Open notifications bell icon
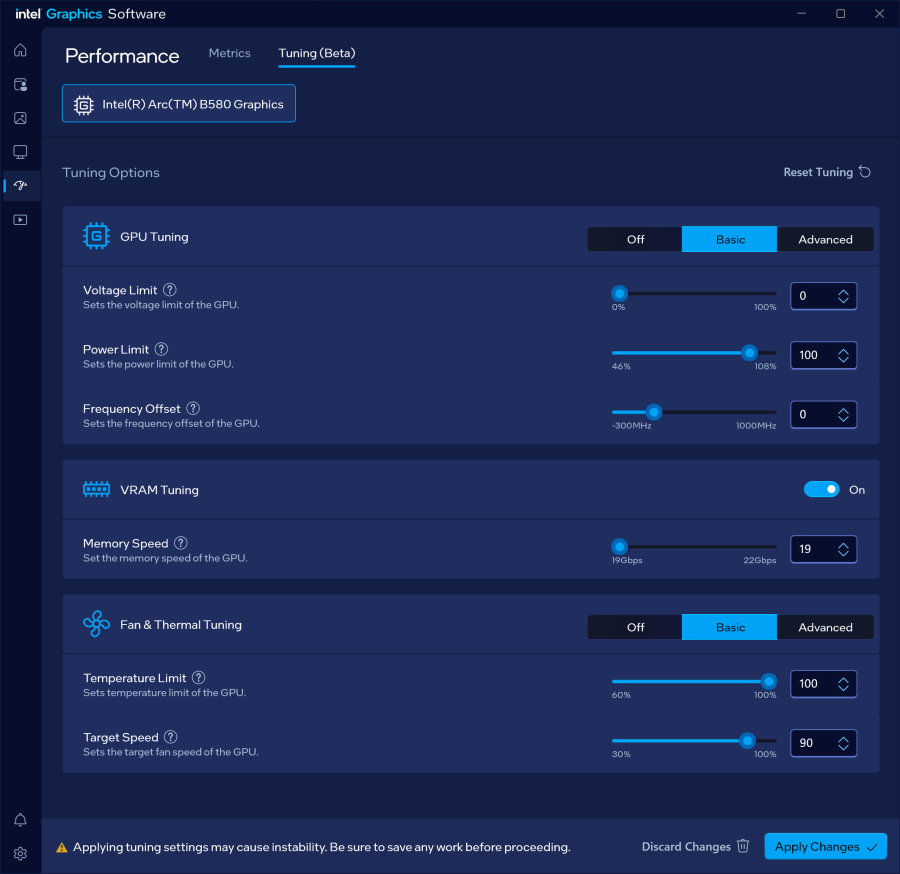The width and height of the screenshot is (900, 874). (20, 819)
